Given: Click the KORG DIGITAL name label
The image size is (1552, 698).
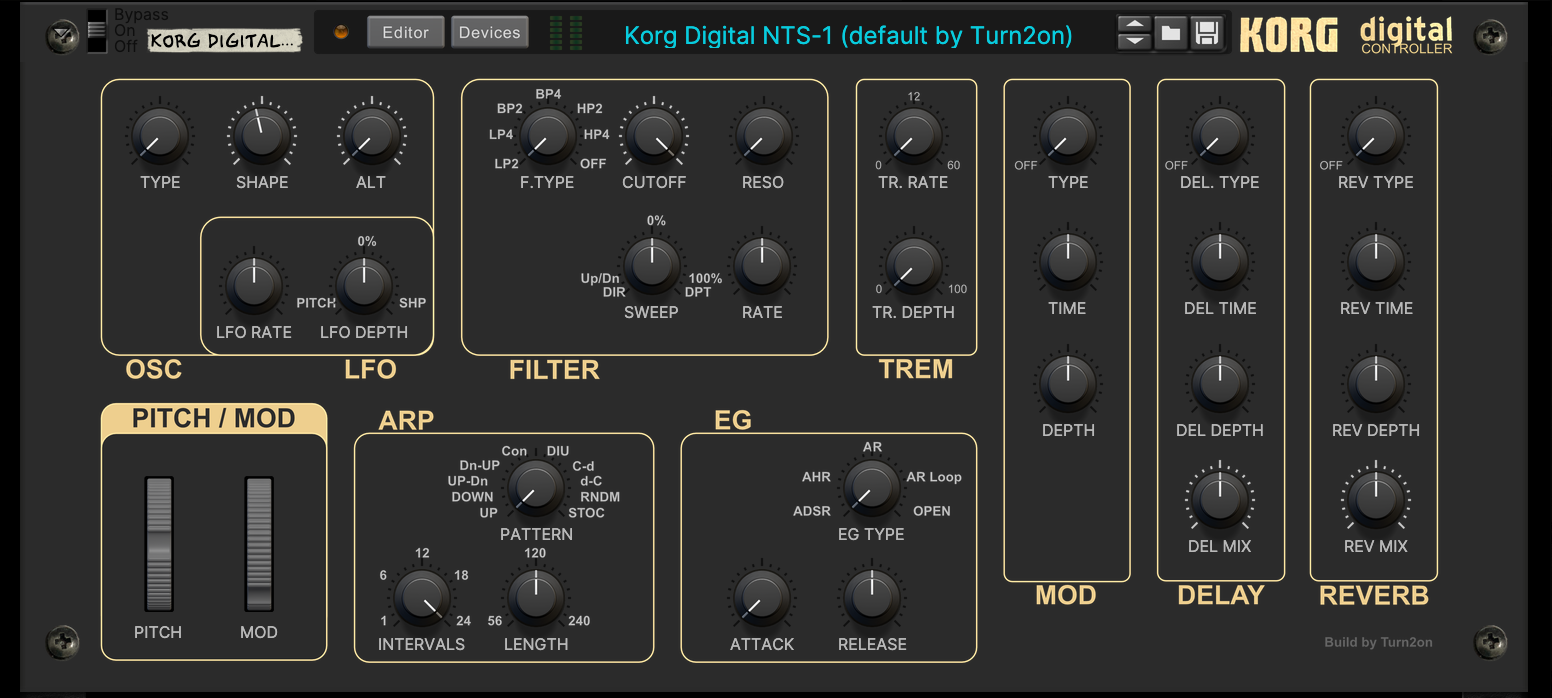Looking at the screenshot, I should [x=224, y=39].
